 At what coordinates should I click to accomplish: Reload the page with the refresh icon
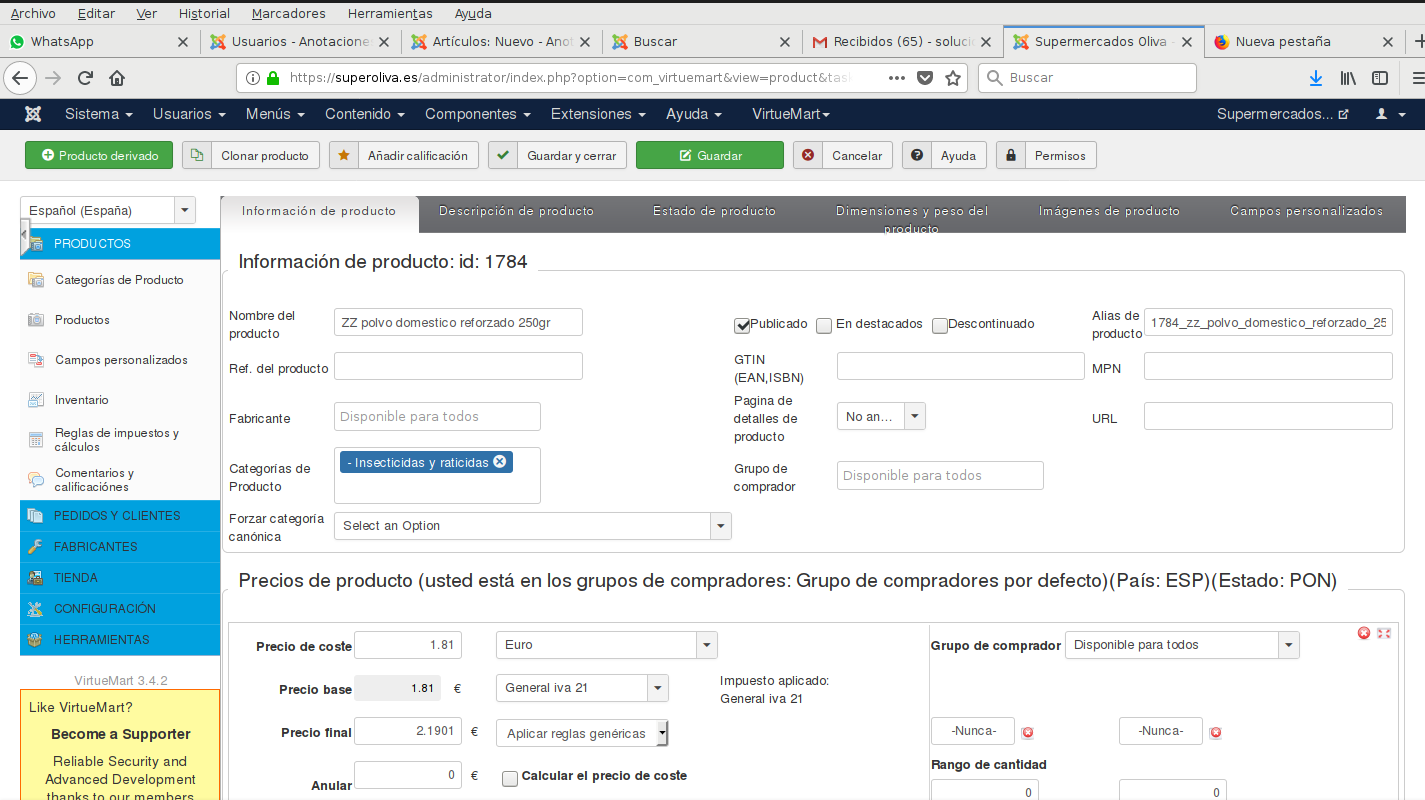85,78
